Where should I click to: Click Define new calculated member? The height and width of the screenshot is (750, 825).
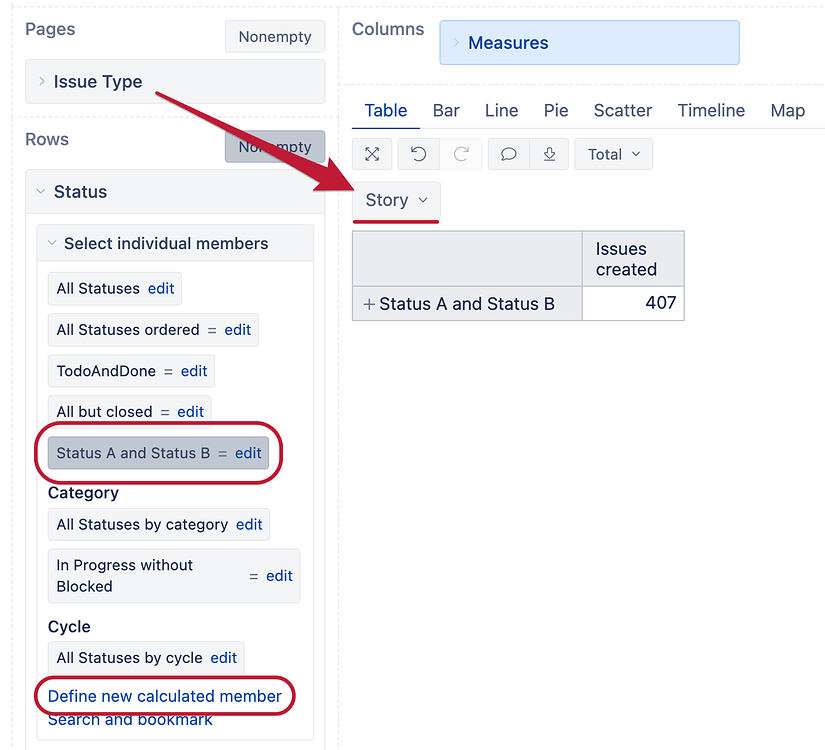pyautogui.click(x=164, y=695)
